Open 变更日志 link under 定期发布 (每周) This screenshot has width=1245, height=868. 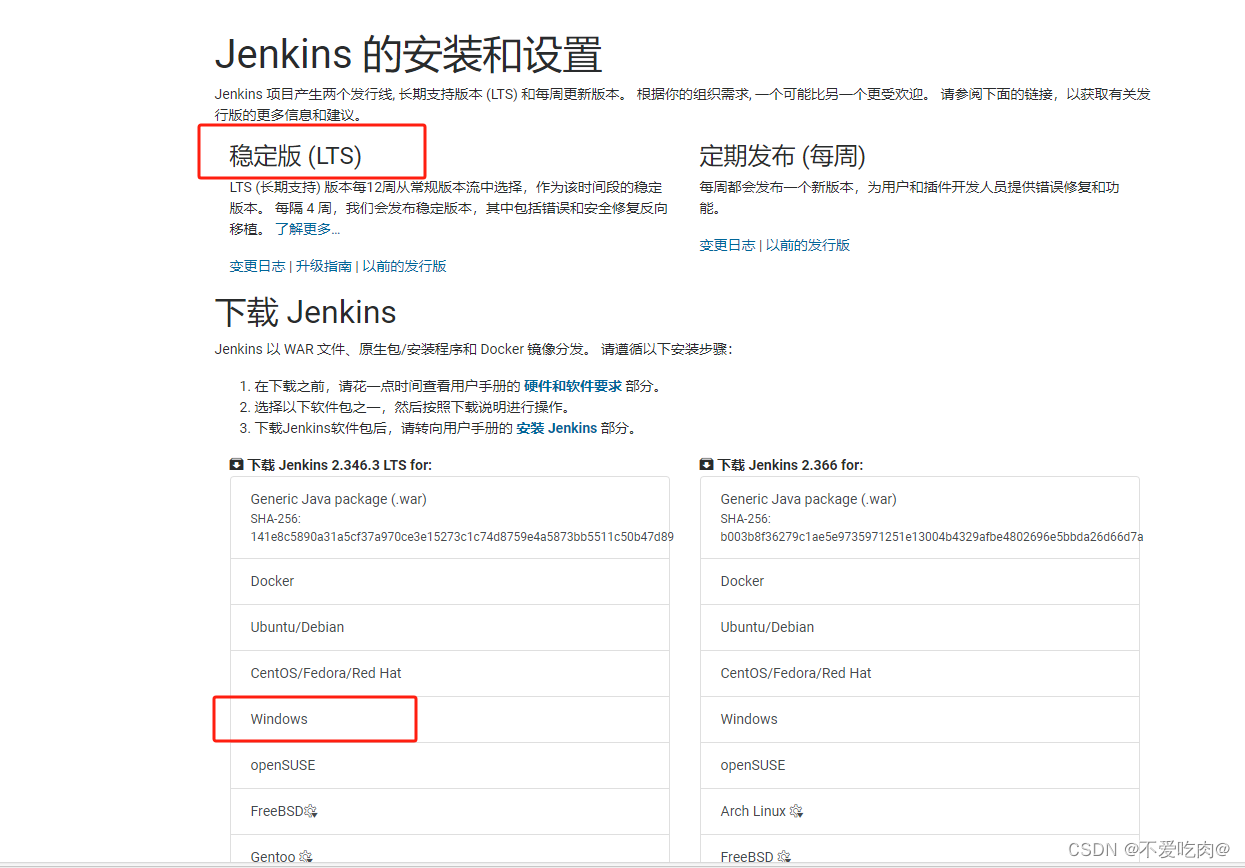point(727,245)
